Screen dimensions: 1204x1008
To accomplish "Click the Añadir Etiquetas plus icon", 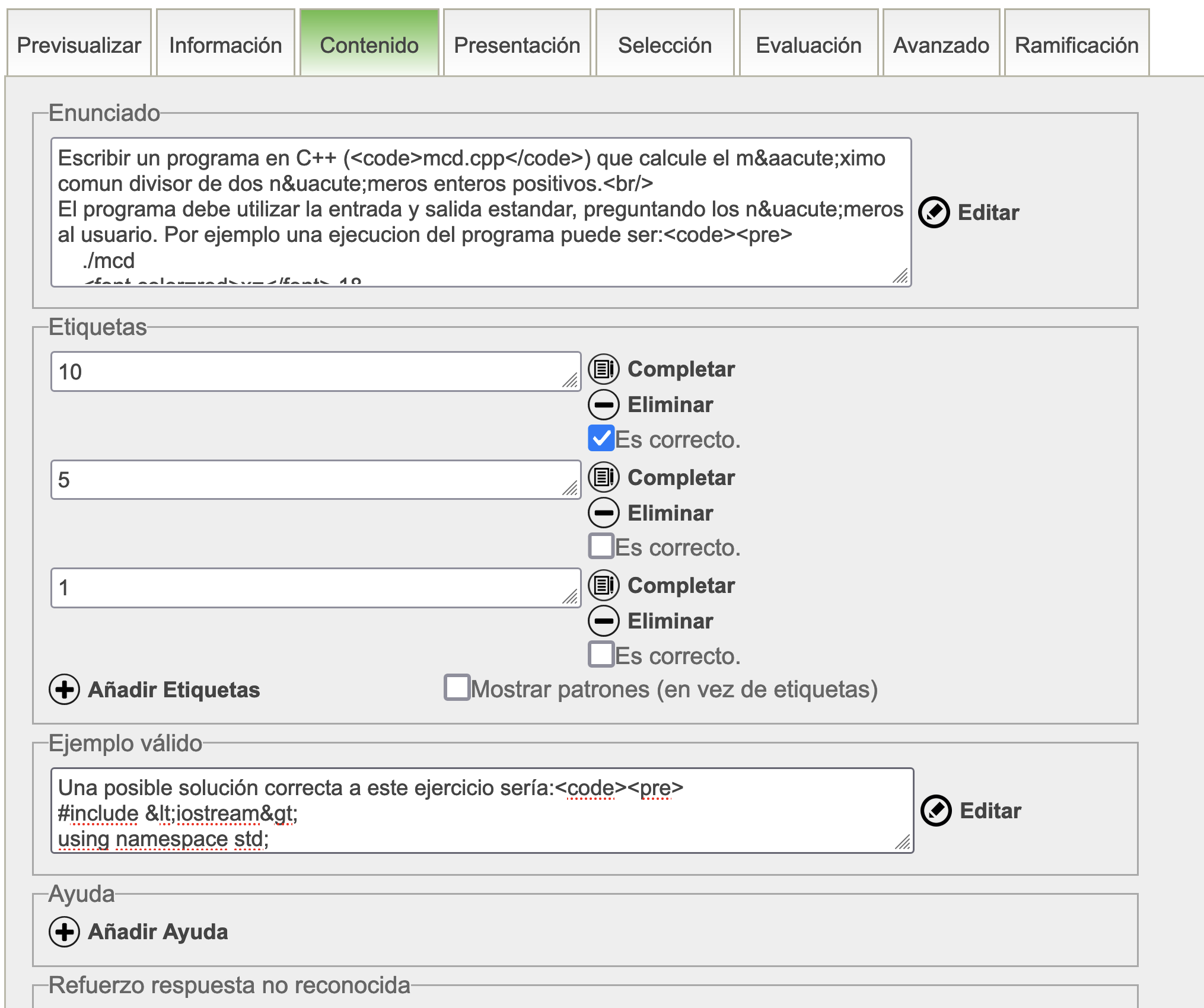I will click(64, 690).
